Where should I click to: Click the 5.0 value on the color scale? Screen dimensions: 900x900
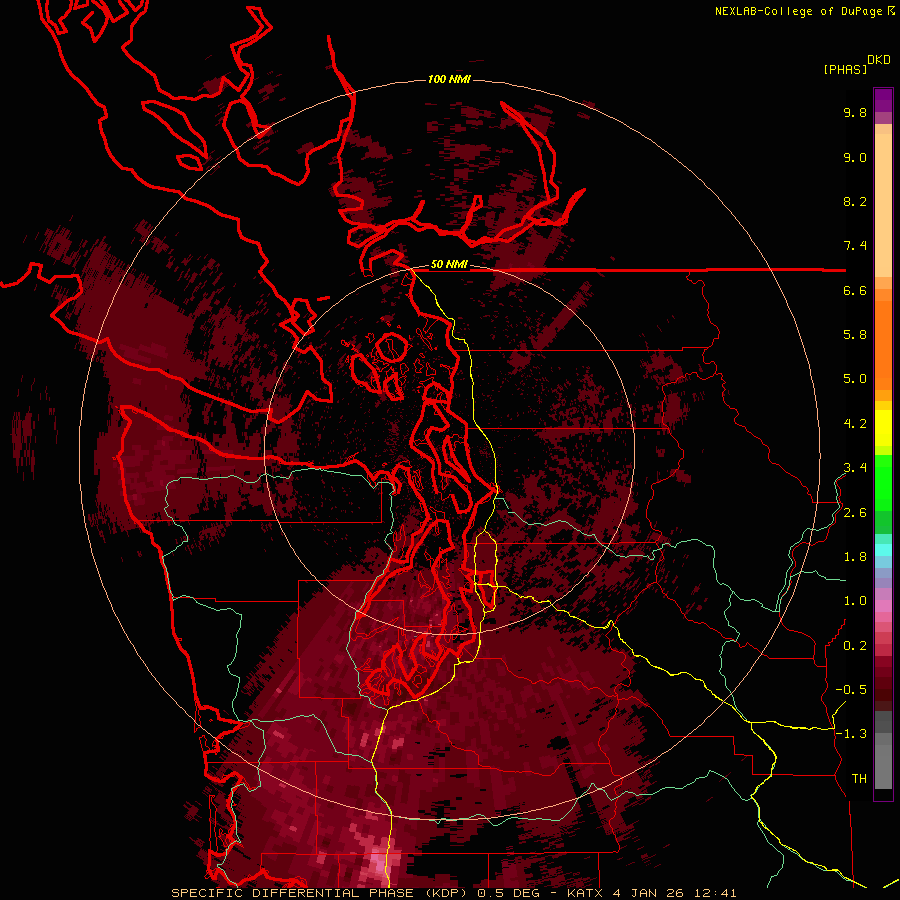(x=855, y=379)
